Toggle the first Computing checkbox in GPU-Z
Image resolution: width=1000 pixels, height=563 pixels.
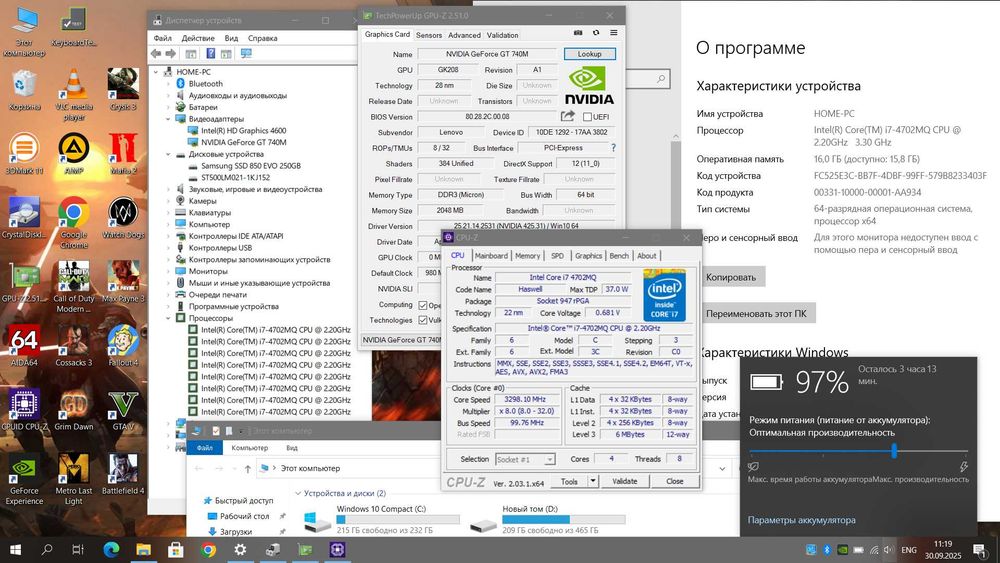point(422,305)
